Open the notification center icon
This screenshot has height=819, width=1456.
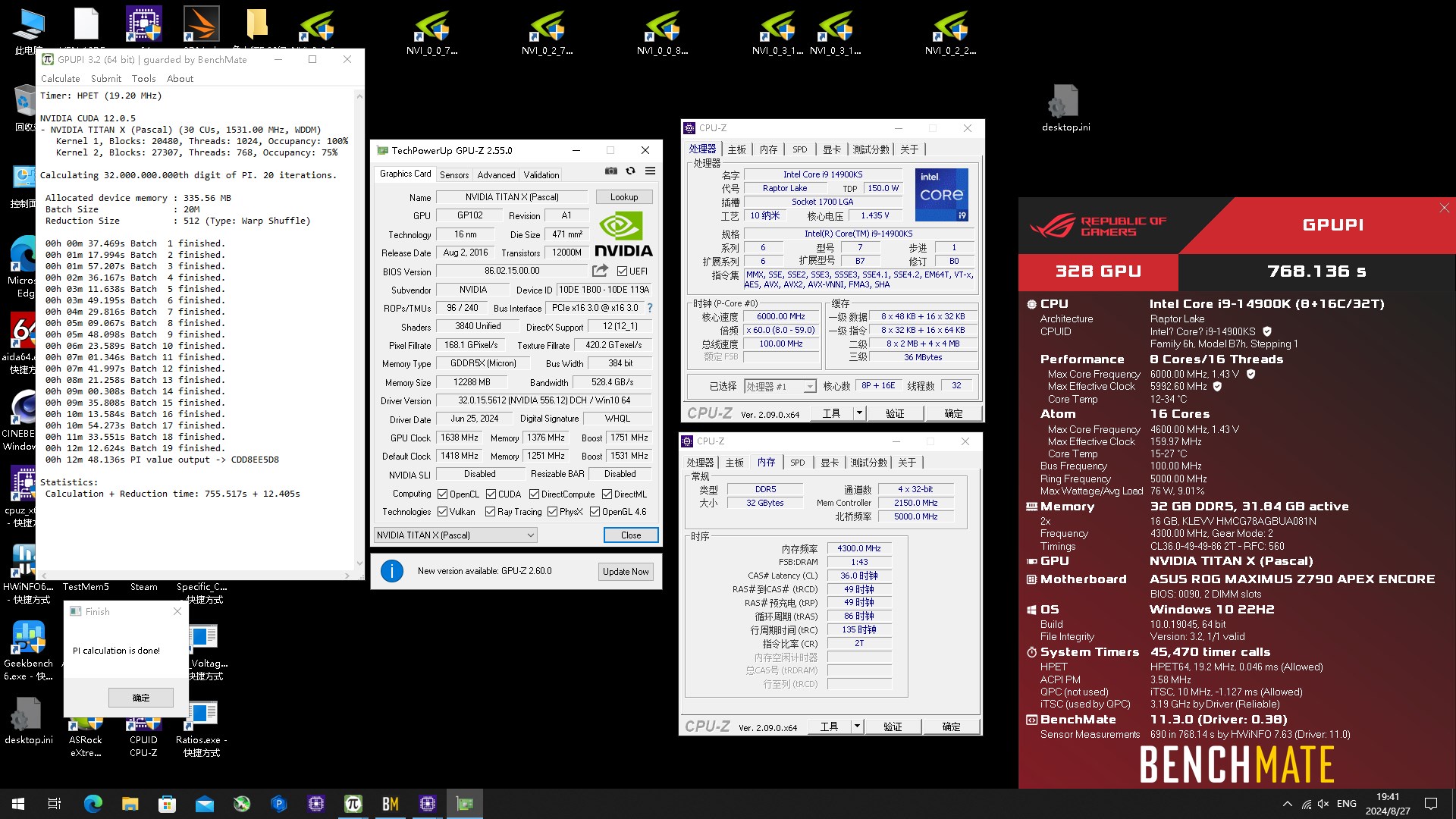coord(1431,804)
